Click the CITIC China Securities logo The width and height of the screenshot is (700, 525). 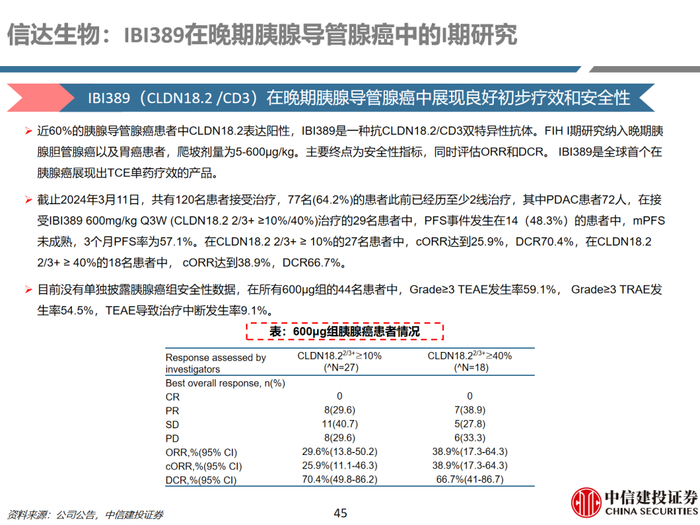[x=635, y=503]
